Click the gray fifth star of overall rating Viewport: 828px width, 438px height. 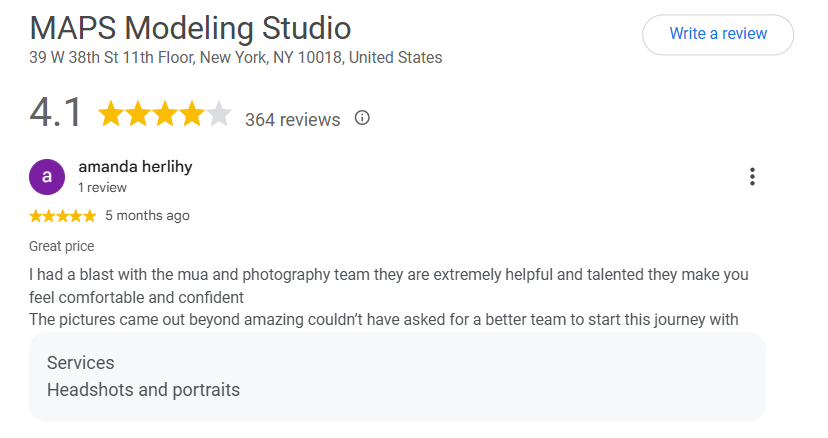[x=219, y=114]
